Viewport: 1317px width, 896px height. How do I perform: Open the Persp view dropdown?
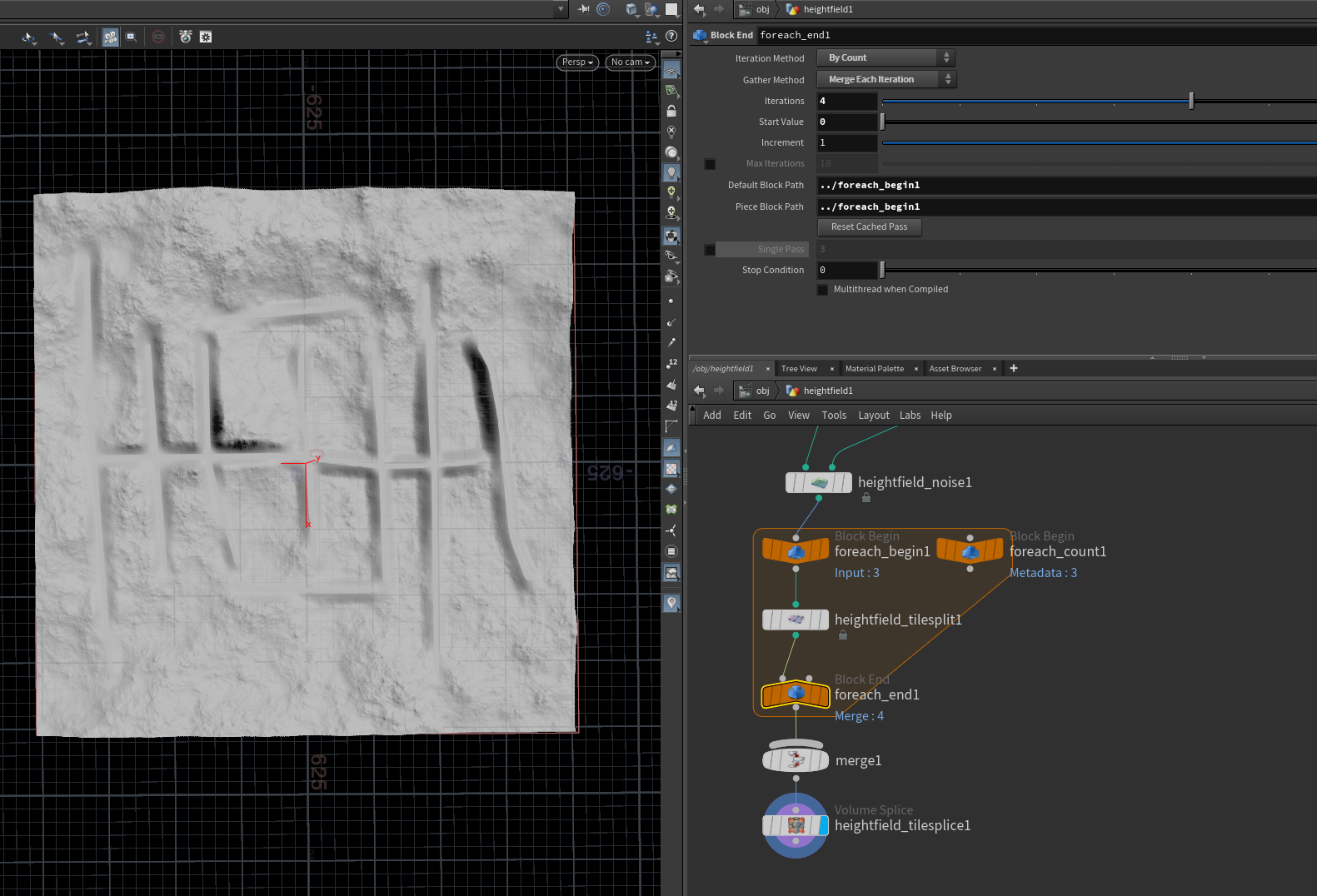pyautogui.click(x=577, y=62)
